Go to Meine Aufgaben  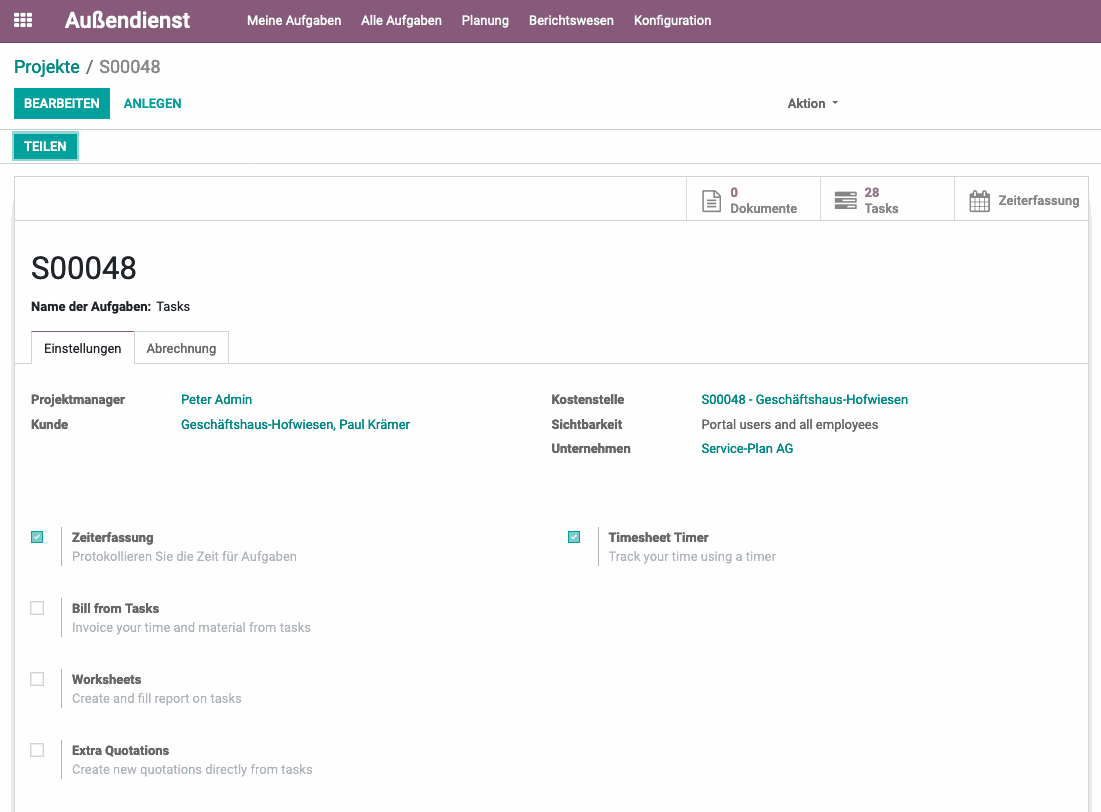click(294, 20)
